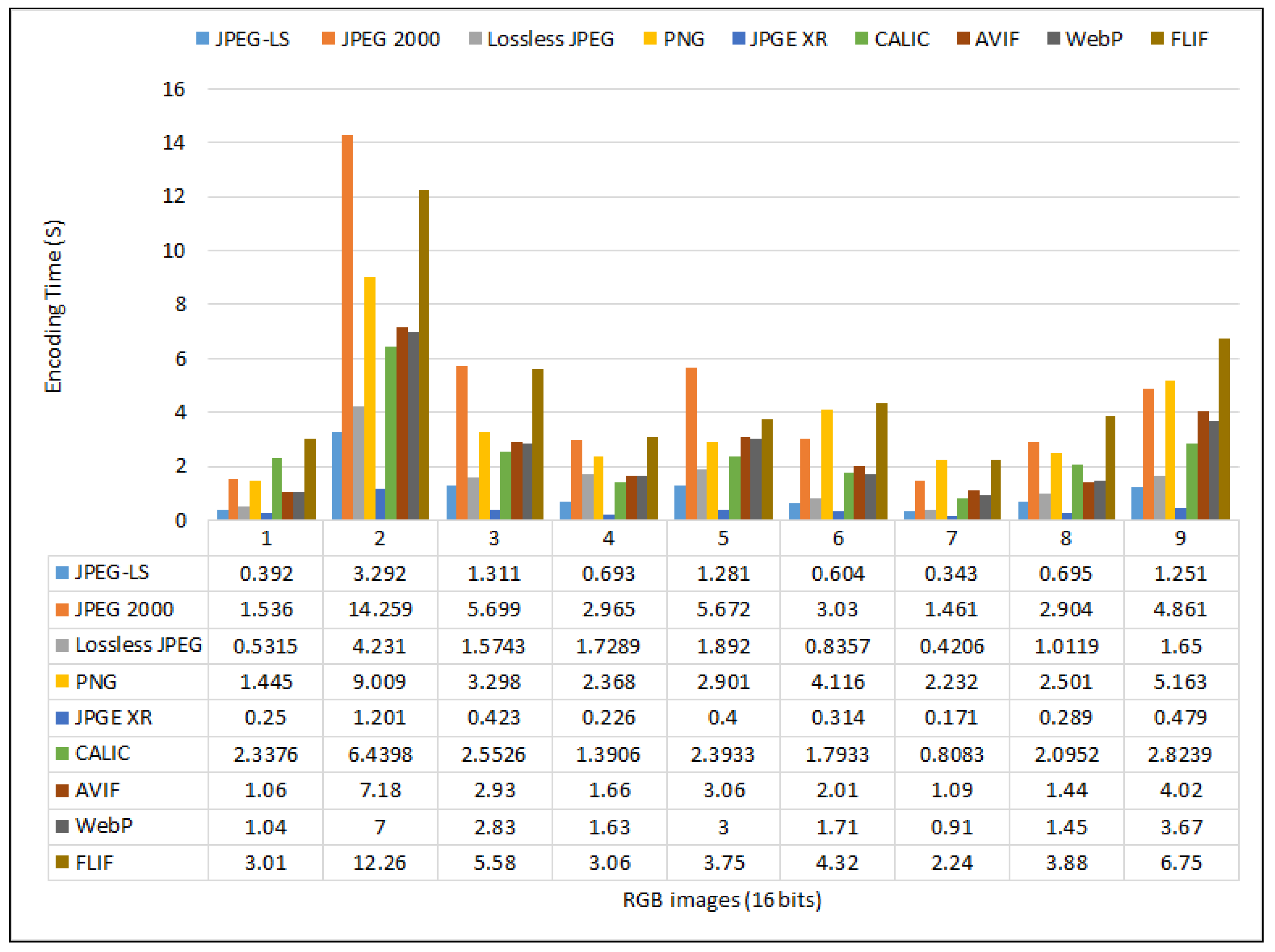Viewport: 1275px width, 952px height.
Task: Select the FLIF legend entry at top
Action: [x=1188, y=39]
